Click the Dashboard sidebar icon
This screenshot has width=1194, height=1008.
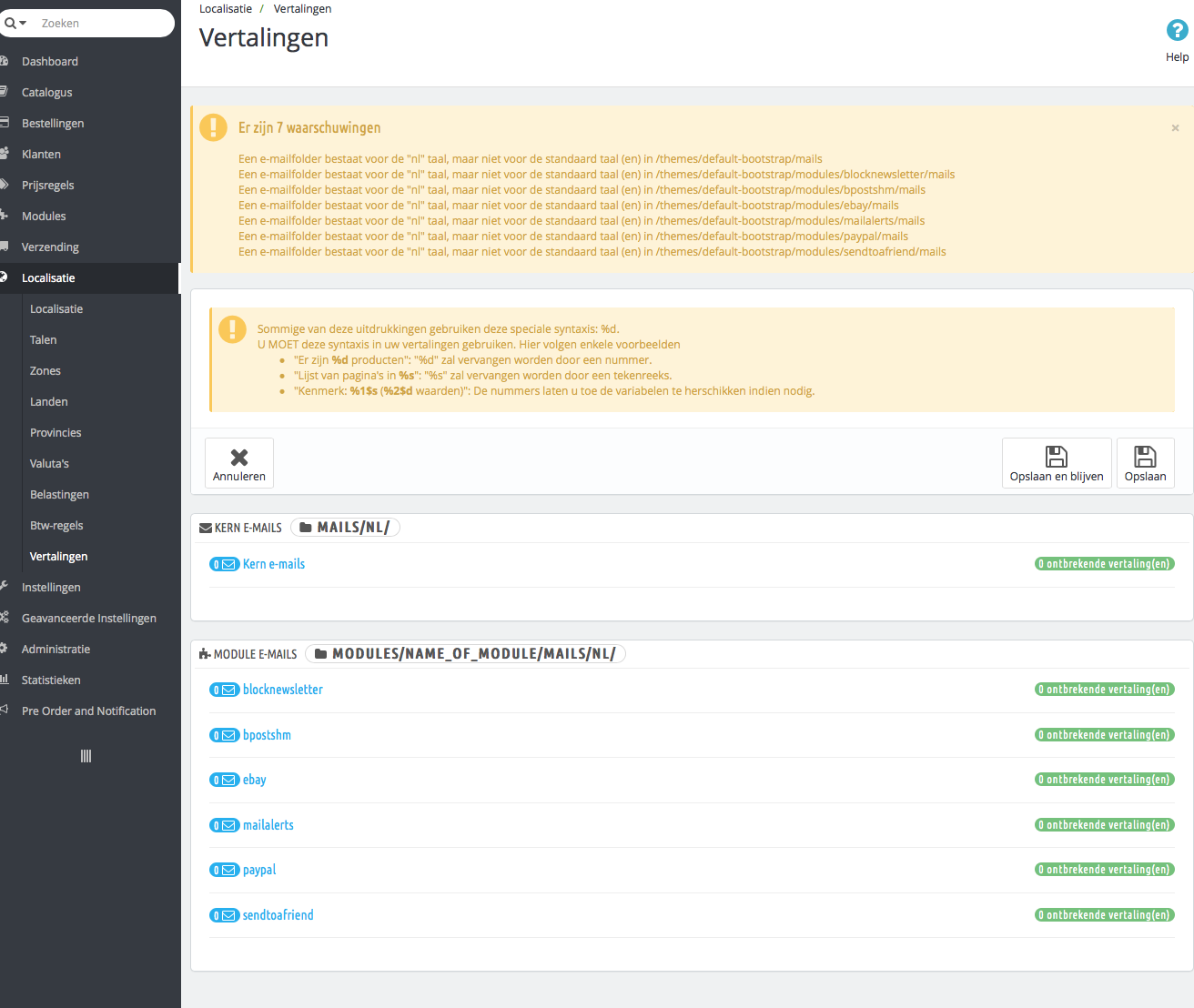click(x=4, y=61)
